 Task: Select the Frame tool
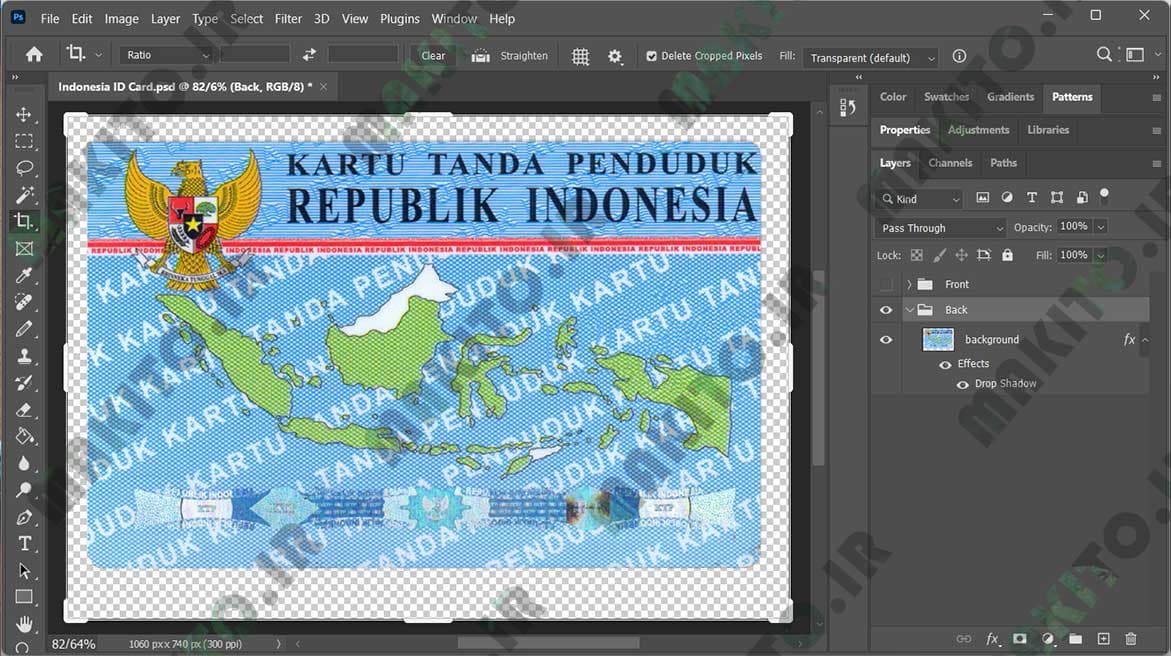[24, 249]
